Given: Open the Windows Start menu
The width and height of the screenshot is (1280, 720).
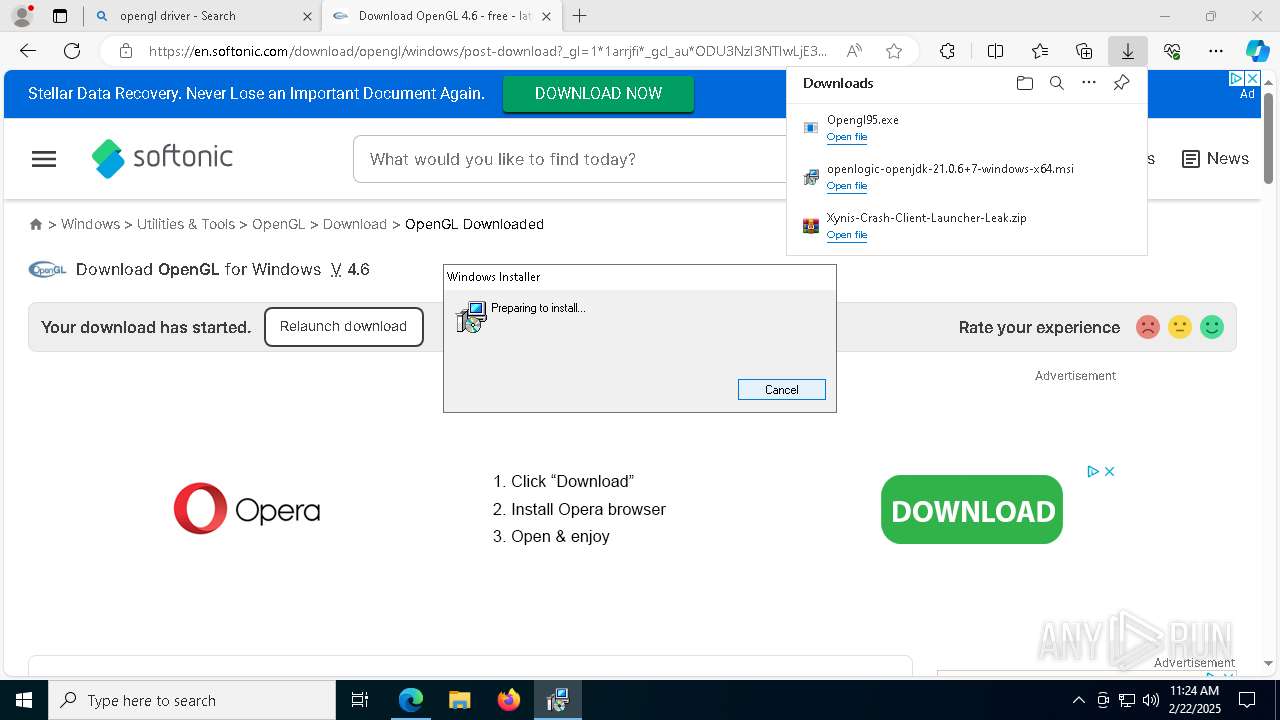Looking at the screenshot, I should (x=24, y=700).
